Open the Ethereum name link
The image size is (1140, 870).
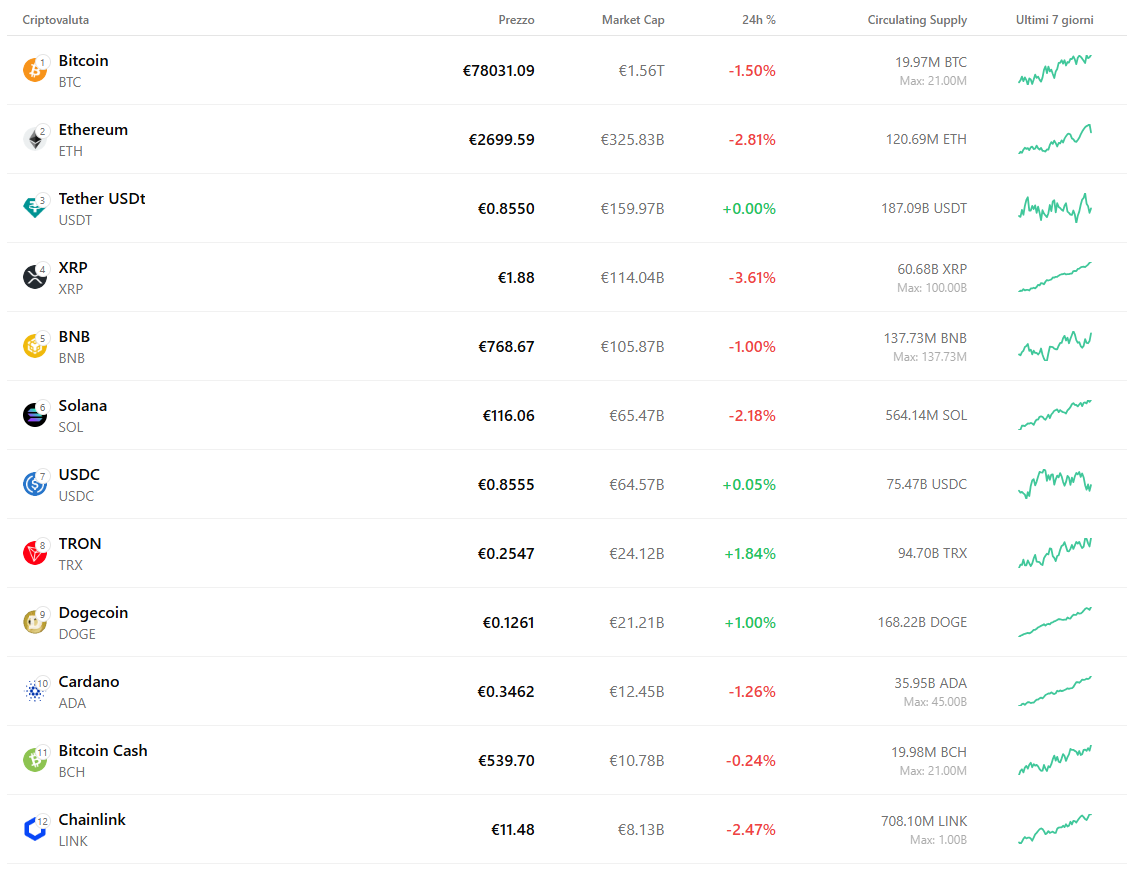tap(93, 130)
